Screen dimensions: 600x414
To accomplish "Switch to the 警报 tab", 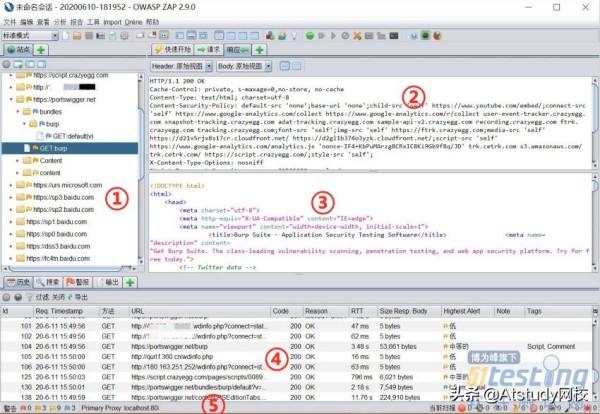I will (78, 282).
